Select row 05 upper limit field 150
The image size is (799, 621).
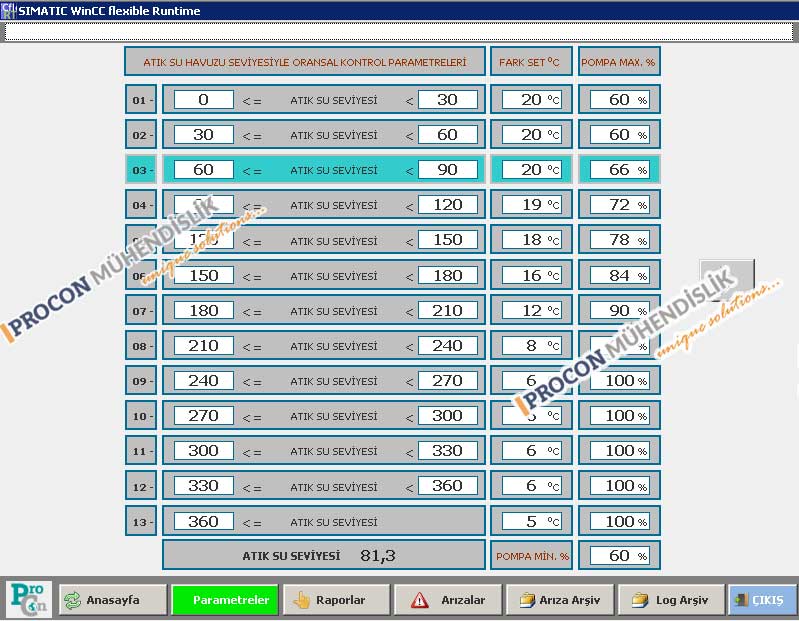pos(447,240)
